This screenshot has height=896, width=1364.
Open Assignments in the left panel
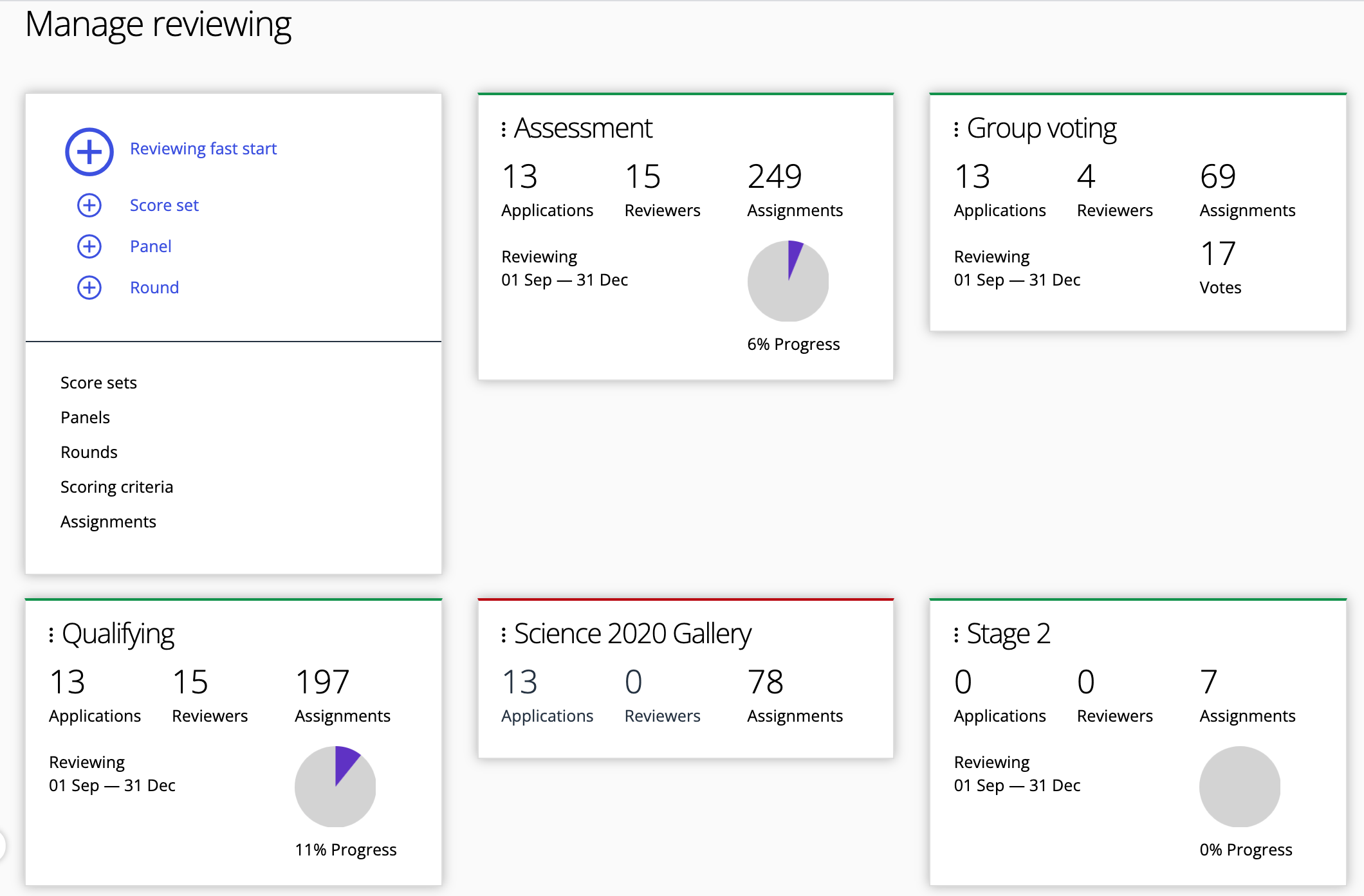[x=108, y=522]
